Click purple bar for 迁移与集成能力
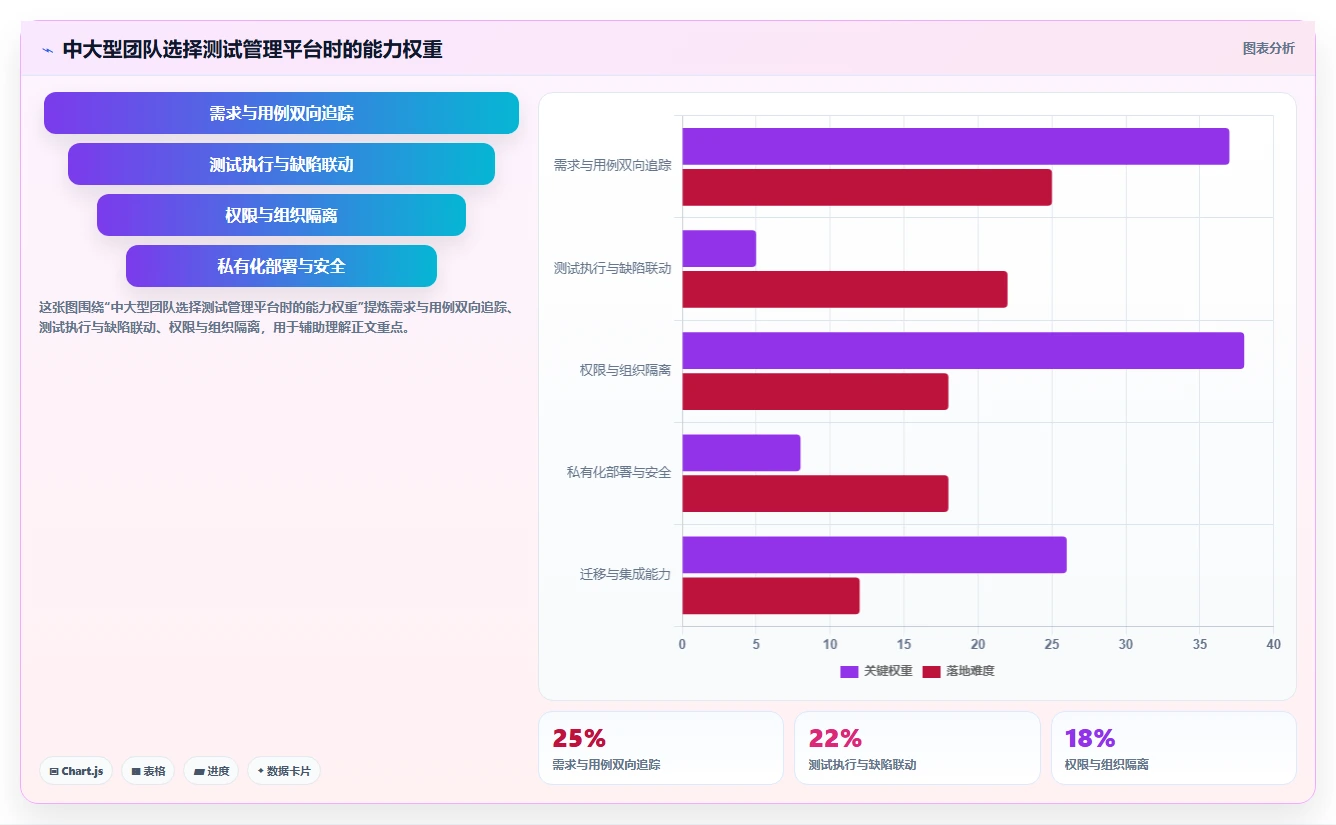The image size is (1336, 825). (875, 555)
